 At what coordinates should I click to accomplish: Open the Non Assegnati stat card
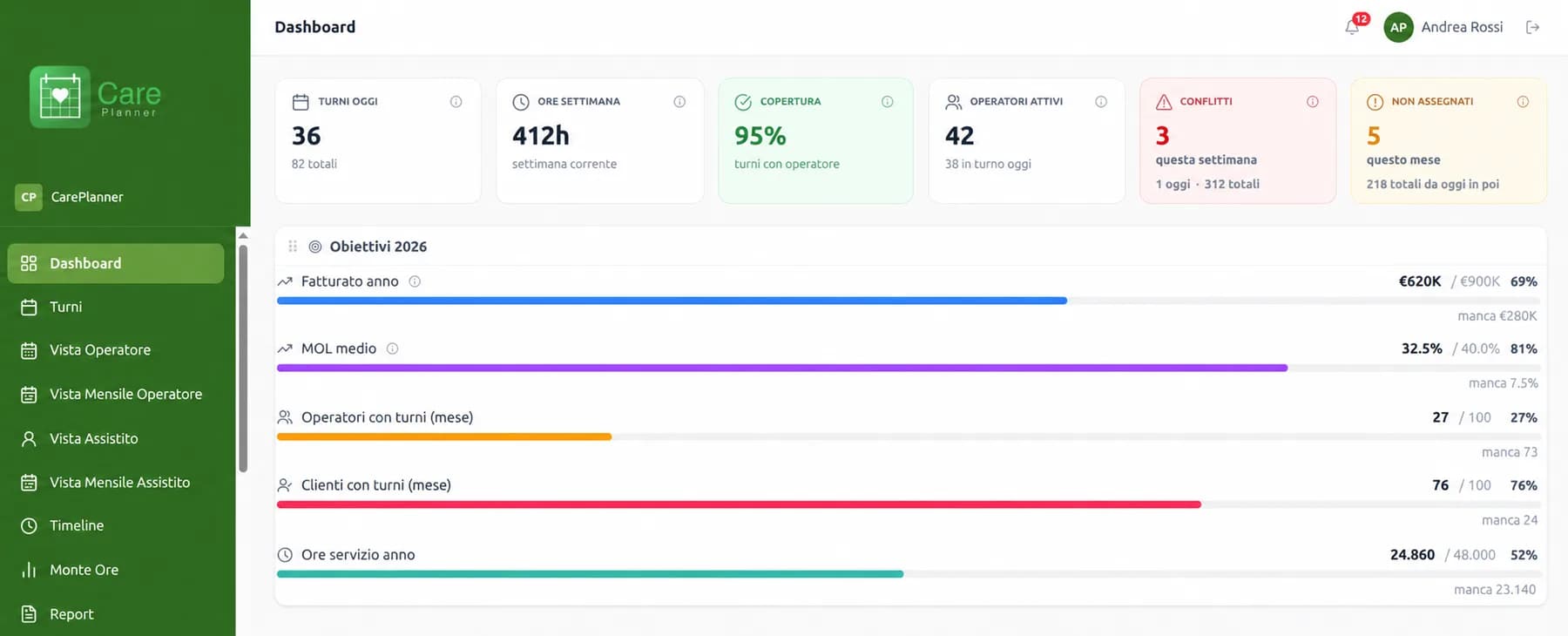1449,141
